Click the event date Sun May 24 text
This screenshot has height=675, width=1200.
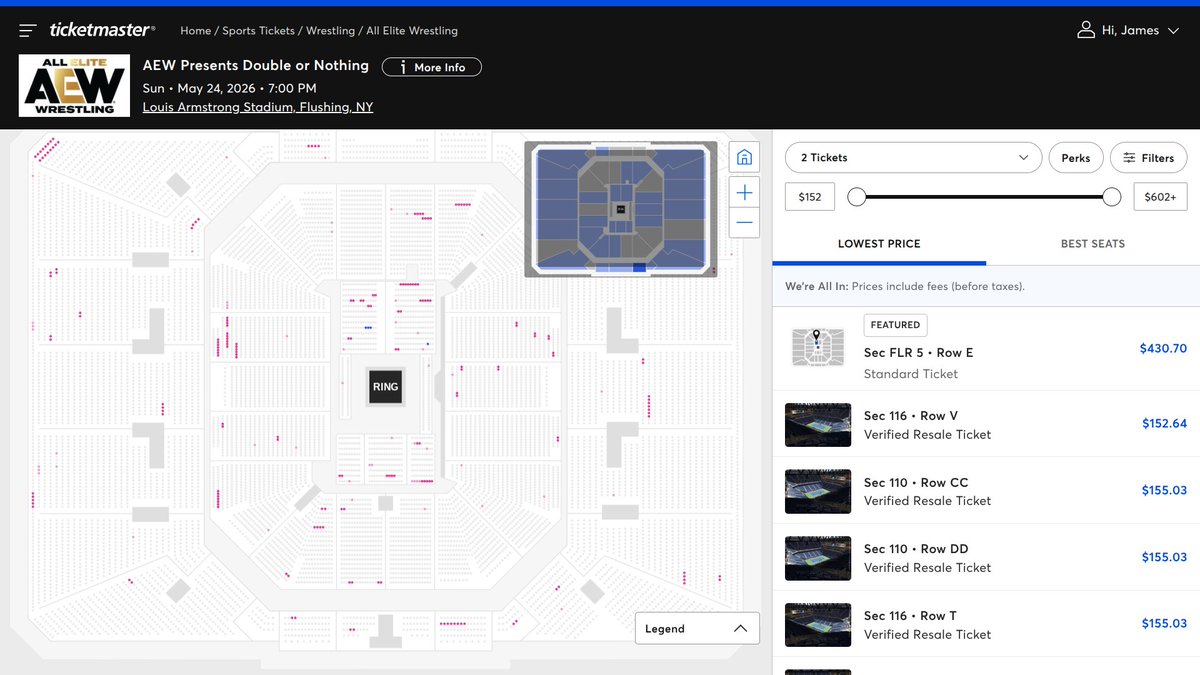(x=230, y=88)
